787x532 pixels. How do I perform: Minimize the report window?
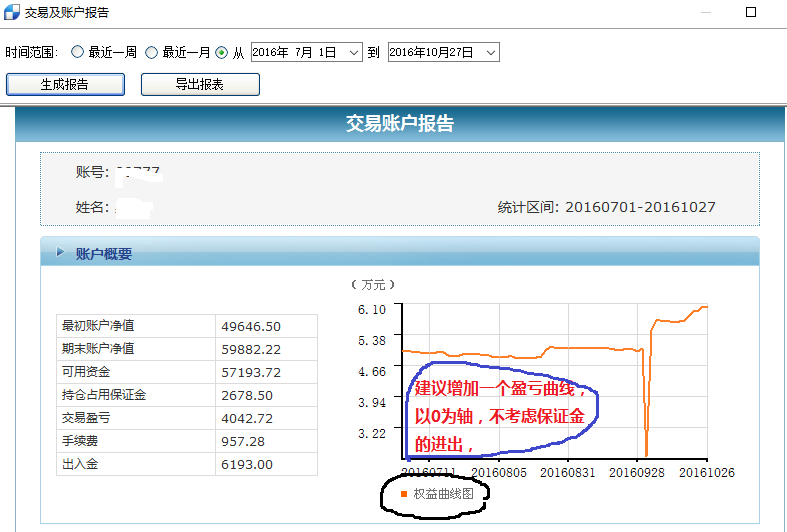[x=707, y=13]
